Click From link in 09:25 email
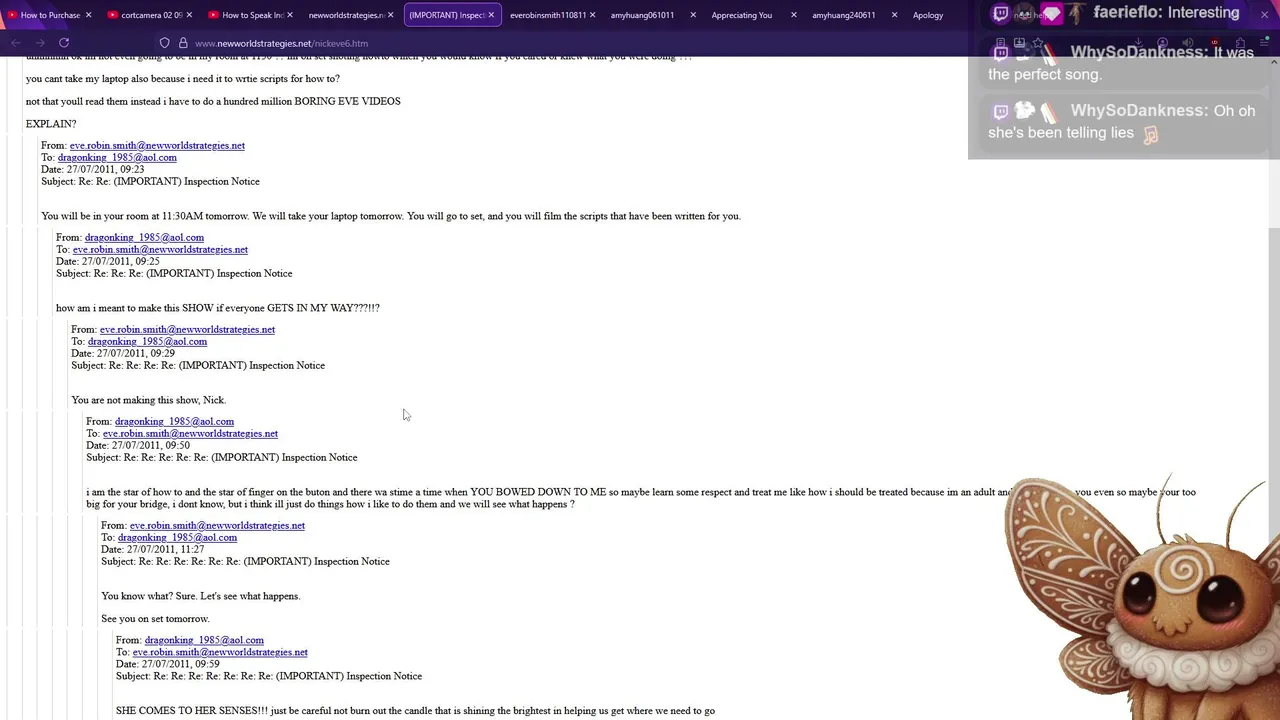1280x720 pixels. [x=144, y=237]
